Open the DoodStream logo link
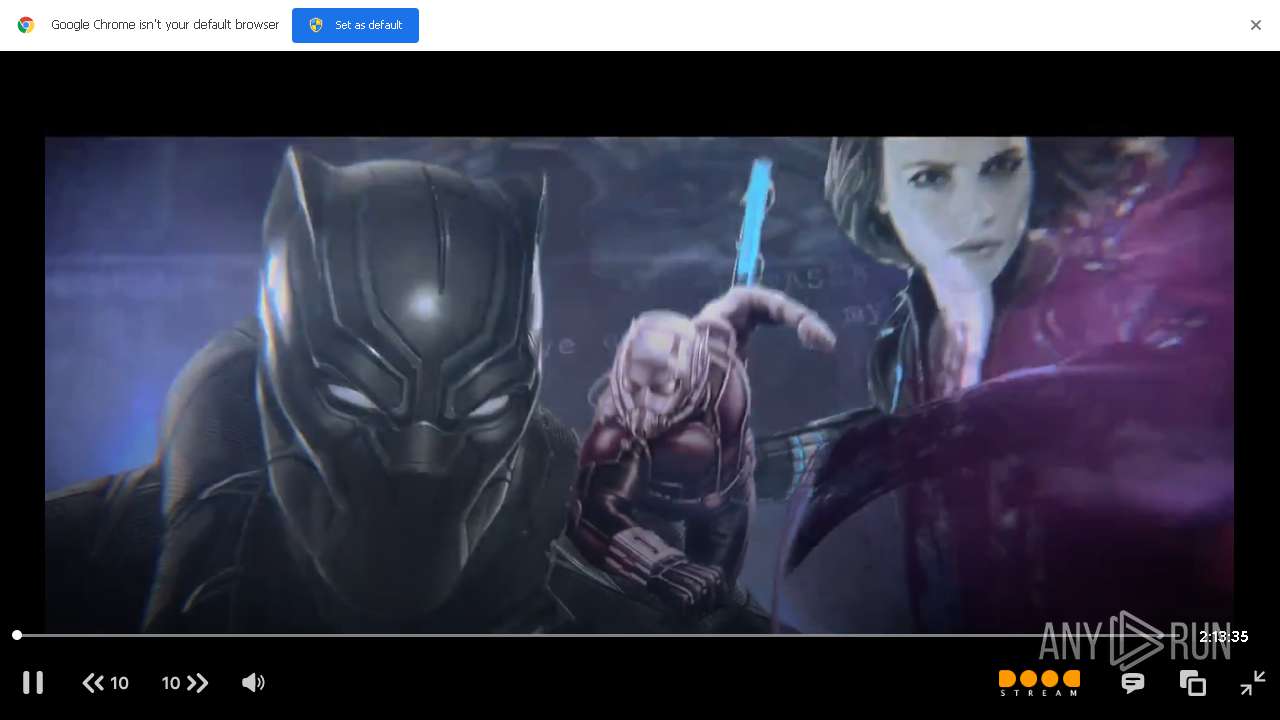1280x720 pixels. click(1039, 683)
